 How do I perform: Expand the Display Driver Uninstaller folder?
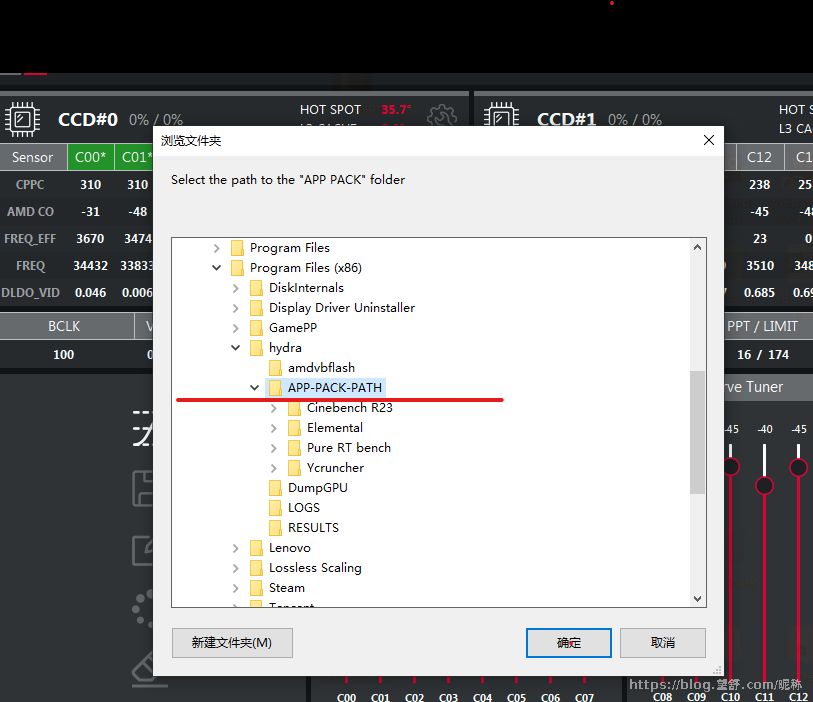236,308
